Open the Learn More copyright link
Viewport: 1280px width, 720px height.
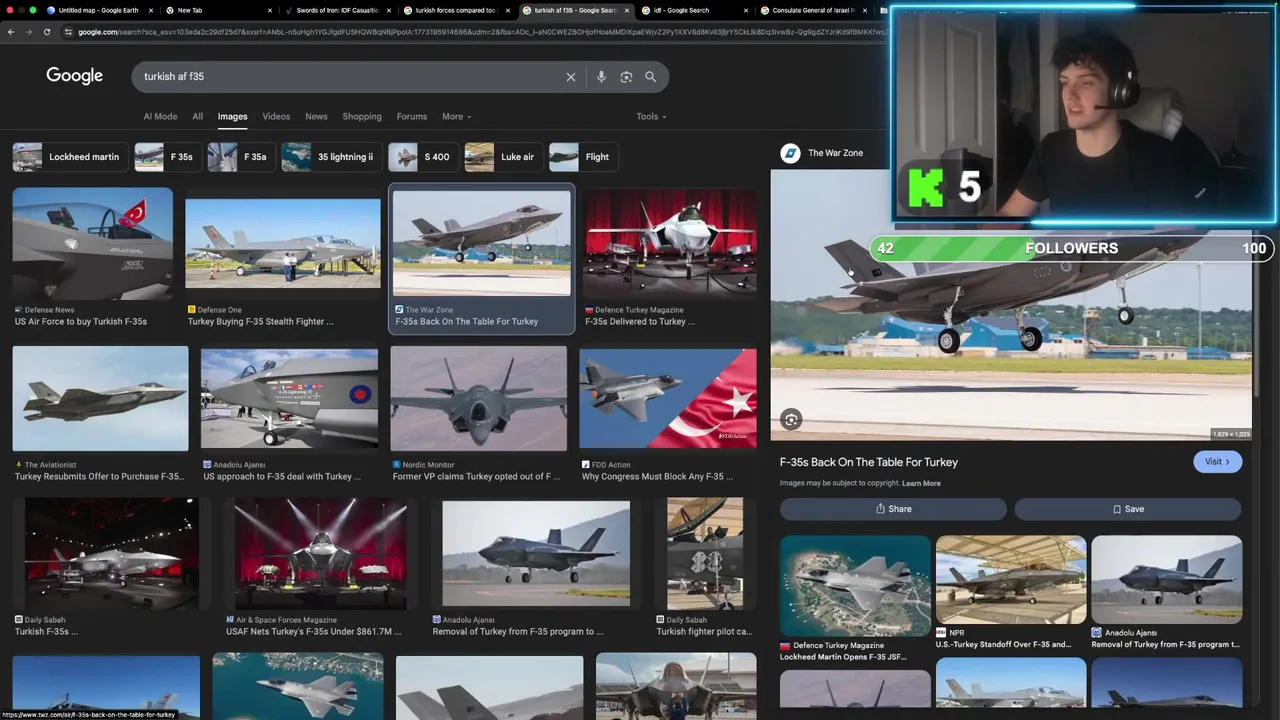click(x=921, y=484)
